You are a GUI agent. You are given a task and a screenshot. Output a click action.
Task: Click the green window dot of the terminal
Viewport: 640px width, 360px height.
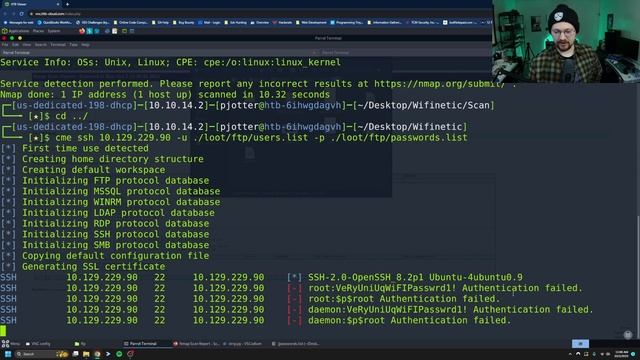12,38
